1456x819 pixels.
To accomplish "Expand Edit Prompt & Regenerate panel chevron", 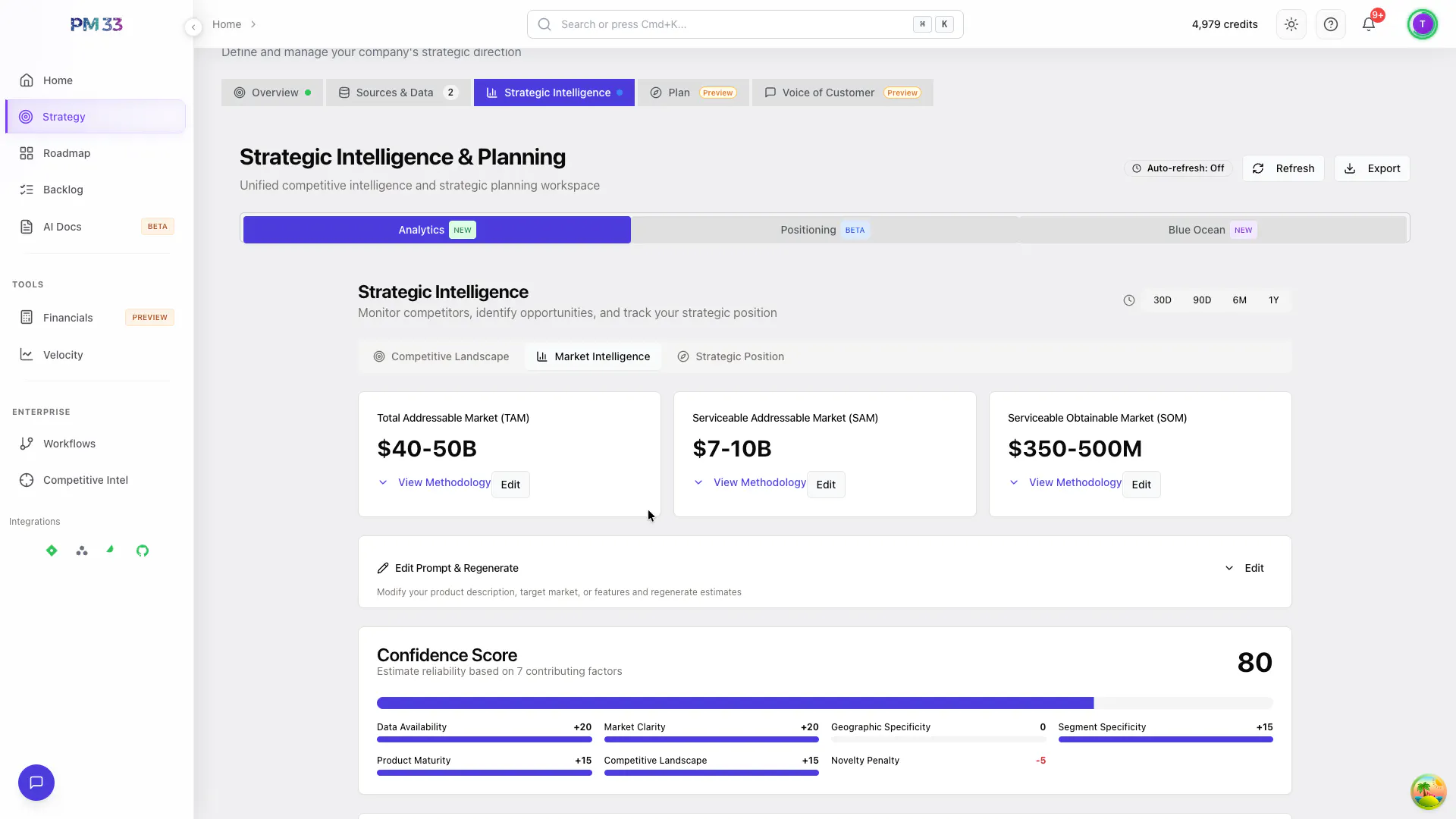I will [x=1229, y=568].
